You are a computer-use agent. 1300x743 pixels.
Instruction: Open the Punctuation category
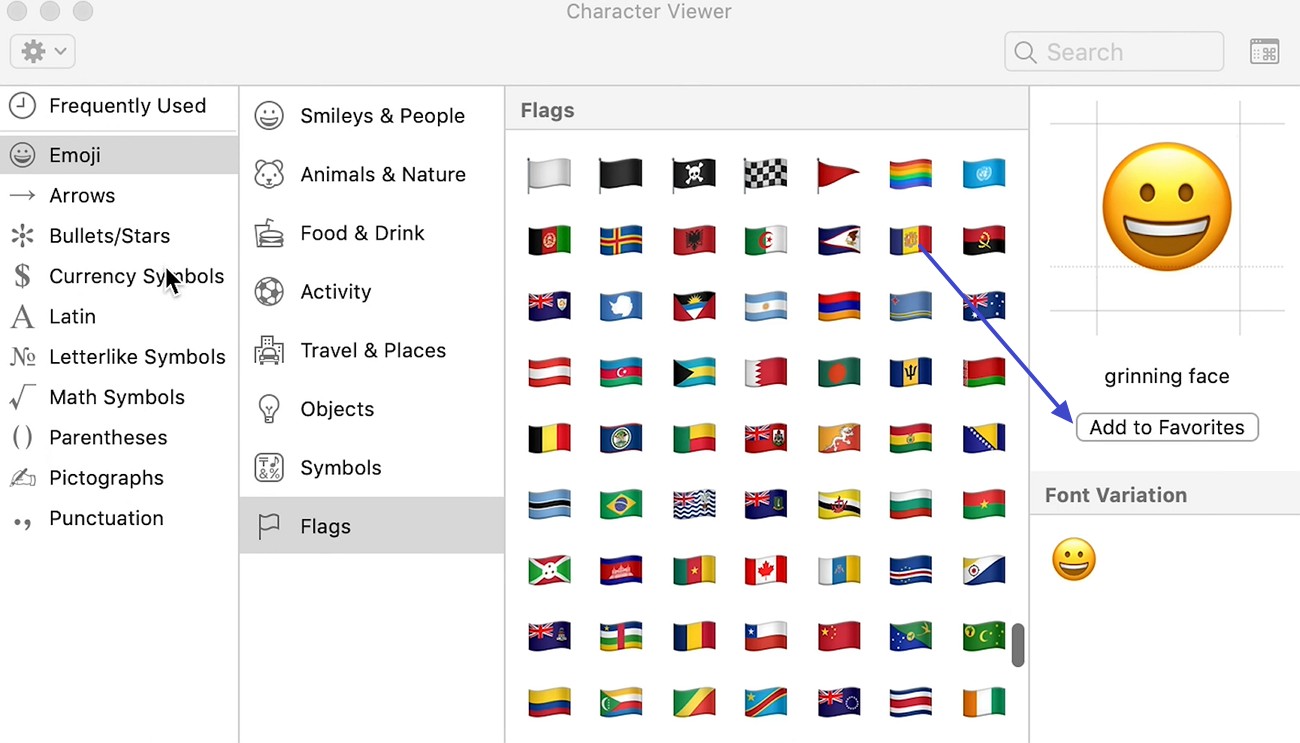coord(119,518)
